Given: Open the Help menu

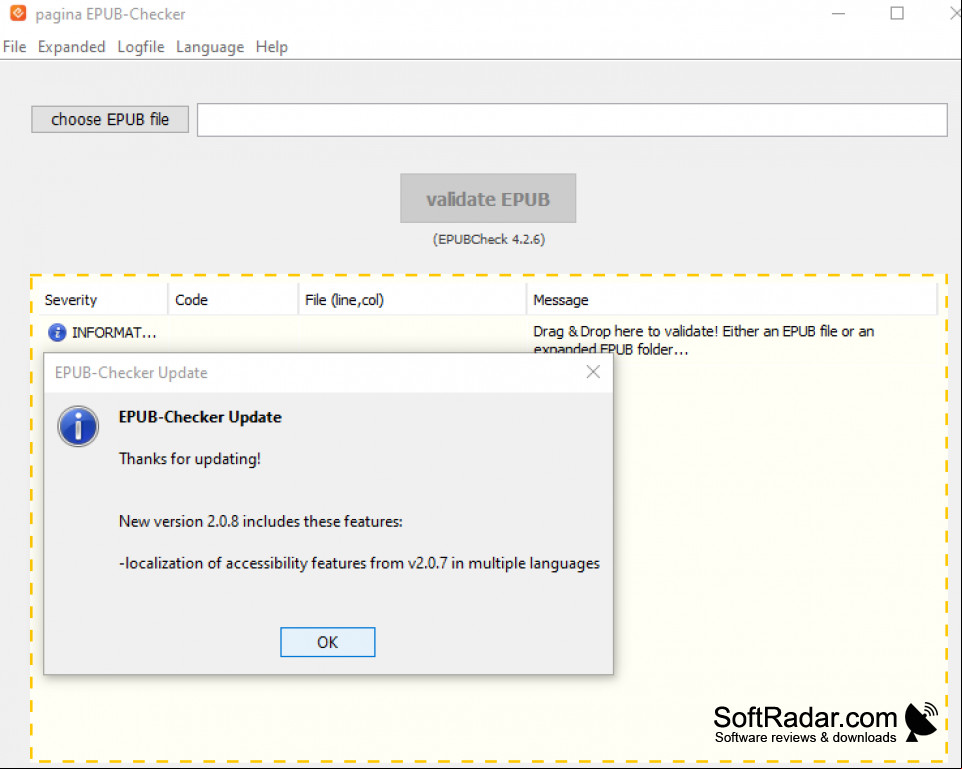Looking at the screenshot, I should tap(272, 47).
